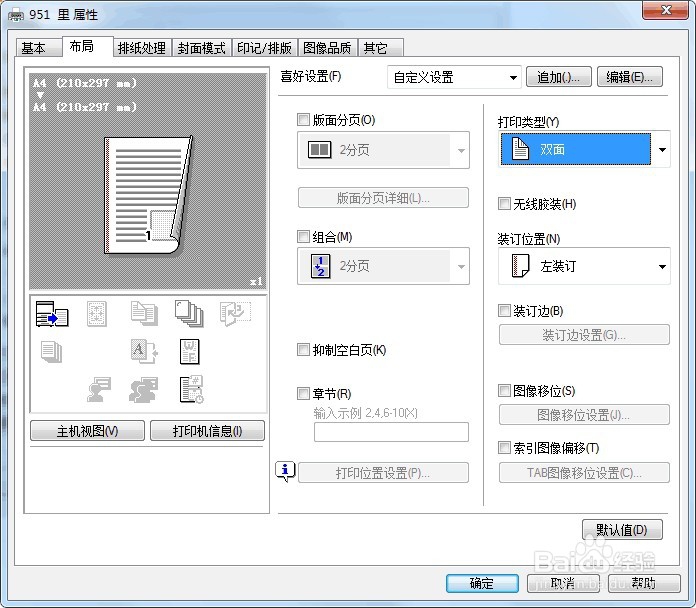Switch to the 图像品质 tab
Viewport: 696px width, 608px height.
click(327, 48)
